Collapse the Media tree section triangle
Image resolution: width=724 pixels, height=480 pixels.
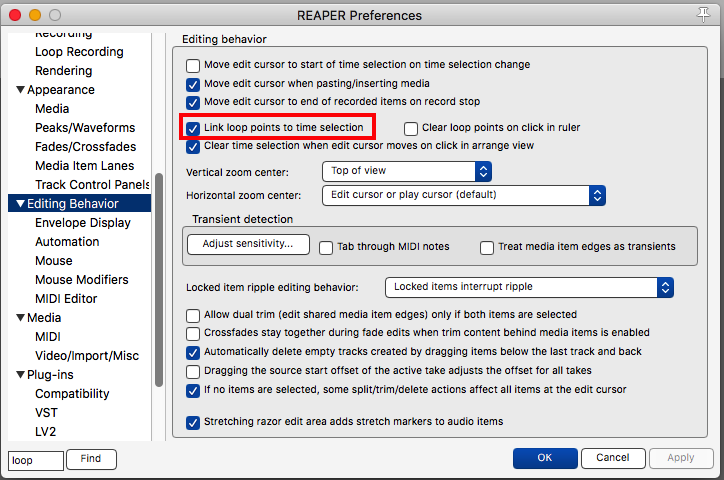[x=20, y=318]
